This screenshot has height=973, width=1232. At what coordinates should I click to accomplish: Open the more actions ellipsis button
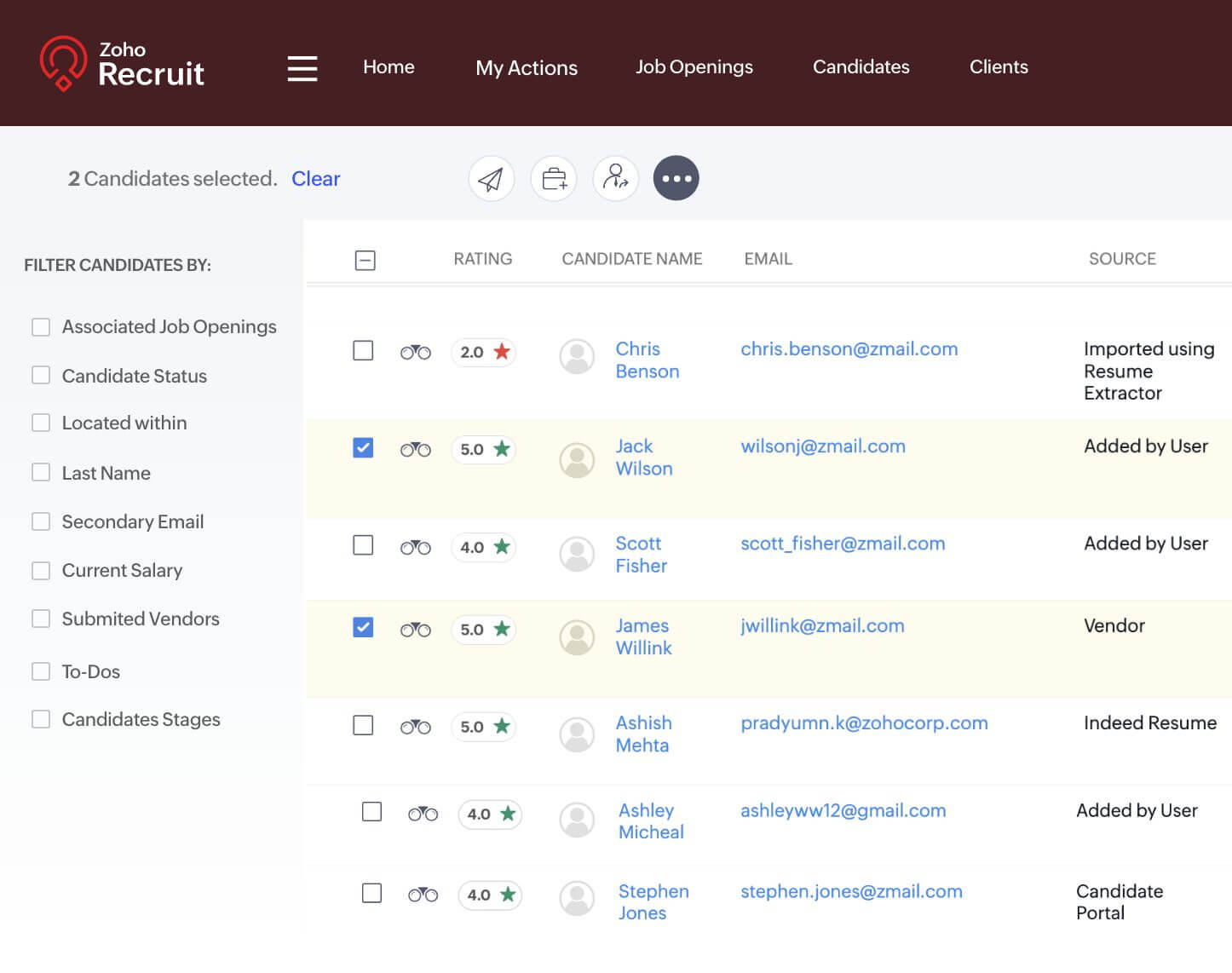coord(676,179)
